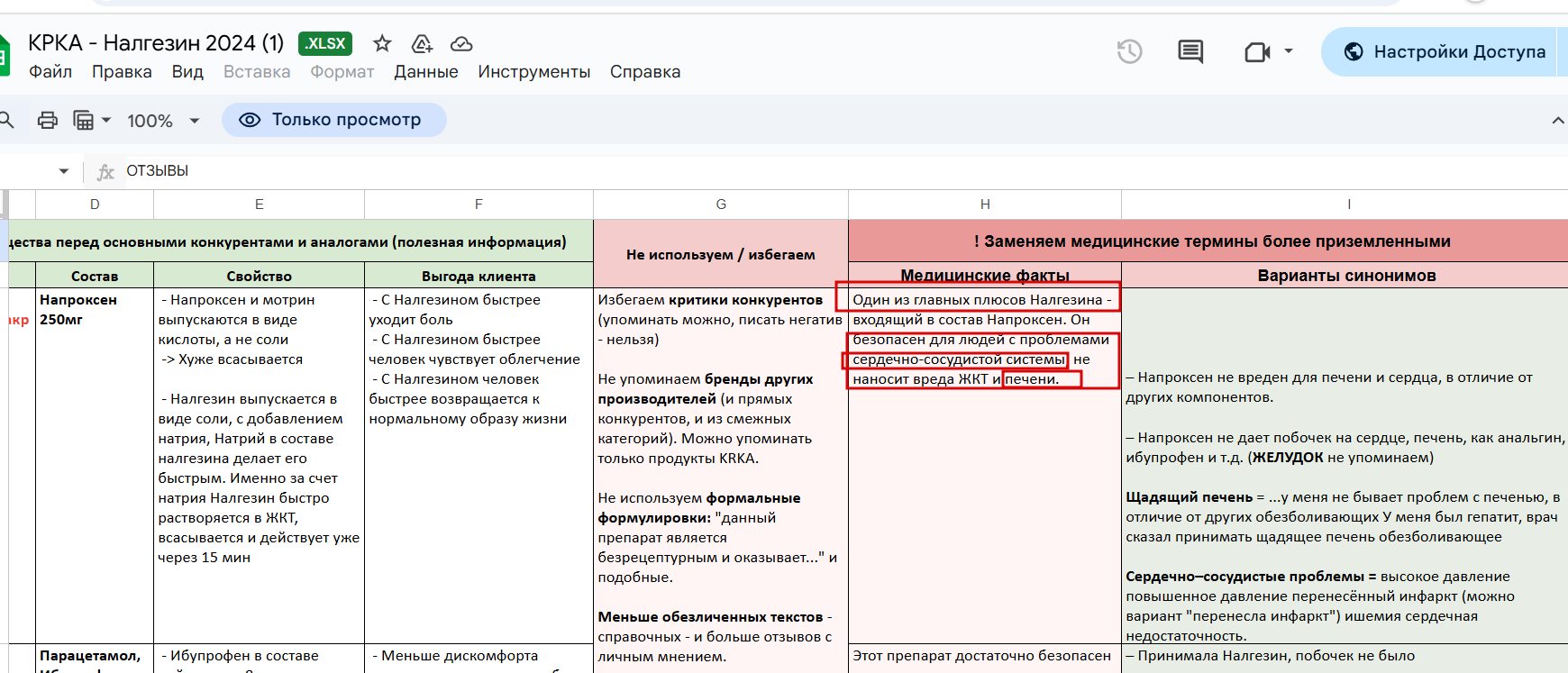
Task: Open the Файл menu
Action: [x=50, y=72]
